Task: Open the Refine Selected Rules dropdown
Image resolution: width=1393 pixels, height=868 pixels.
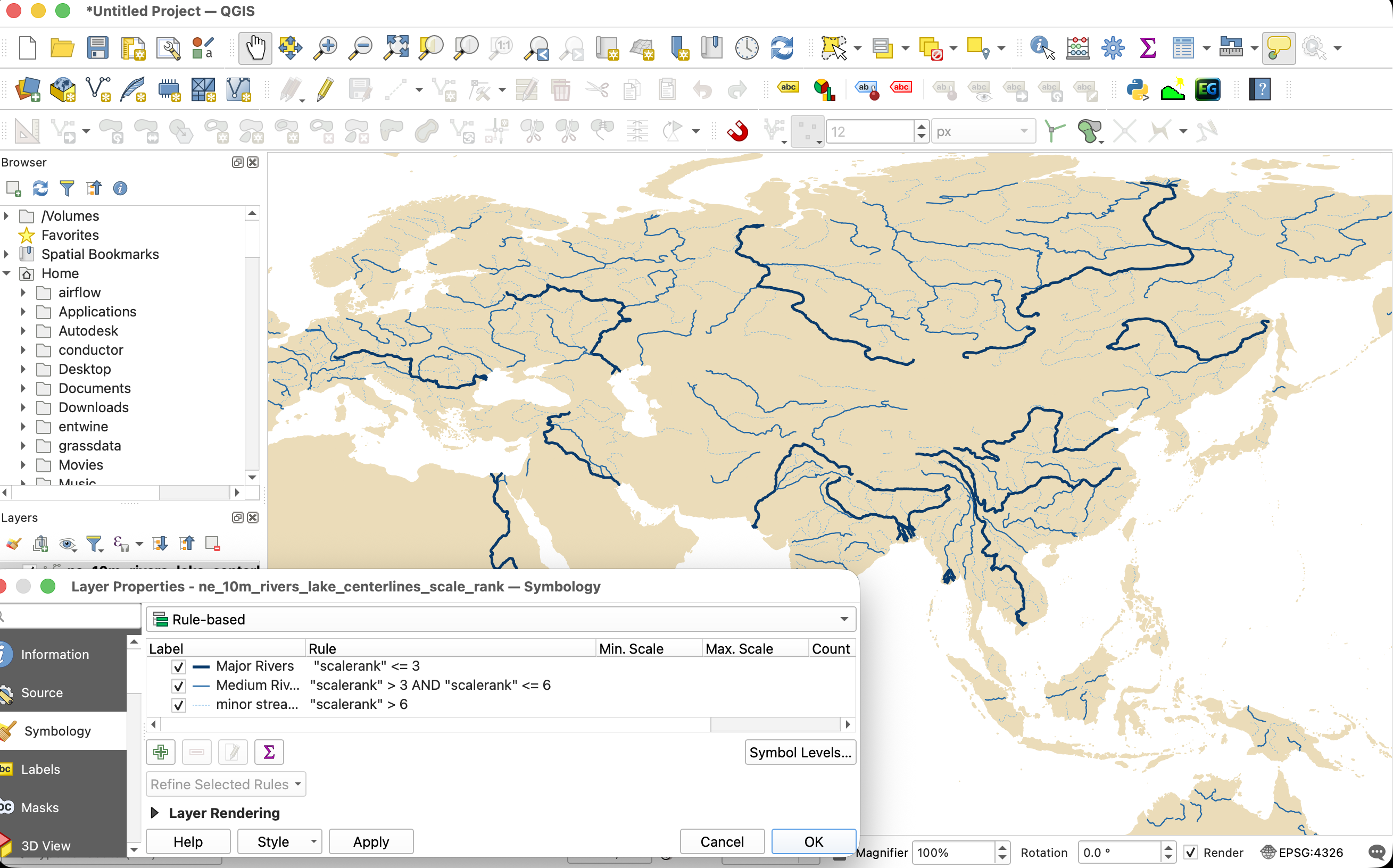Action: pyautogui.click(x=226, y=784)
